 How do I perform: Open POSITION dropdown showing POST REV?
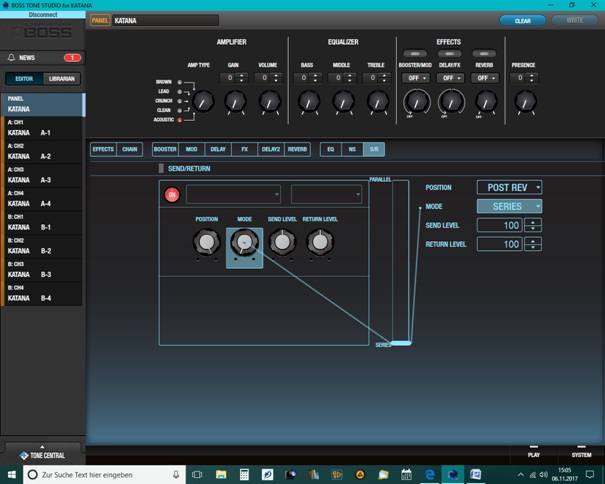point(509,188)
